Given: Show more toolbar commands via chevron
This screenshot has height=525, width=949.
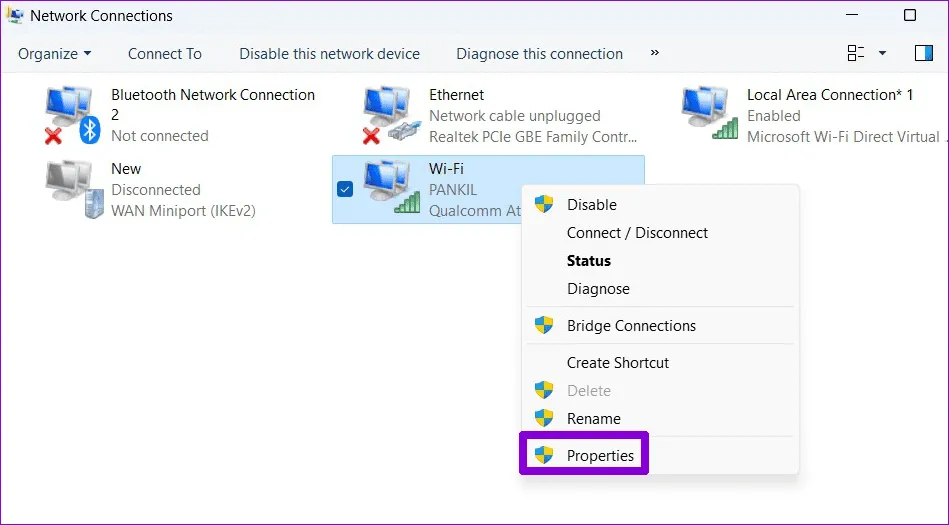Looking at the screenshot, I should tap(655, 53).
